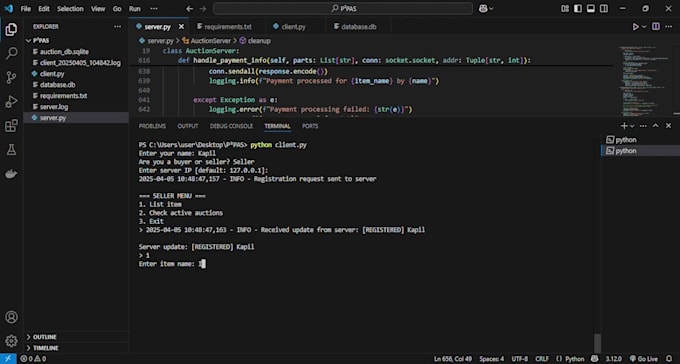
Task: Open new terminal launch profile dropdown
Action: [632, 126]
